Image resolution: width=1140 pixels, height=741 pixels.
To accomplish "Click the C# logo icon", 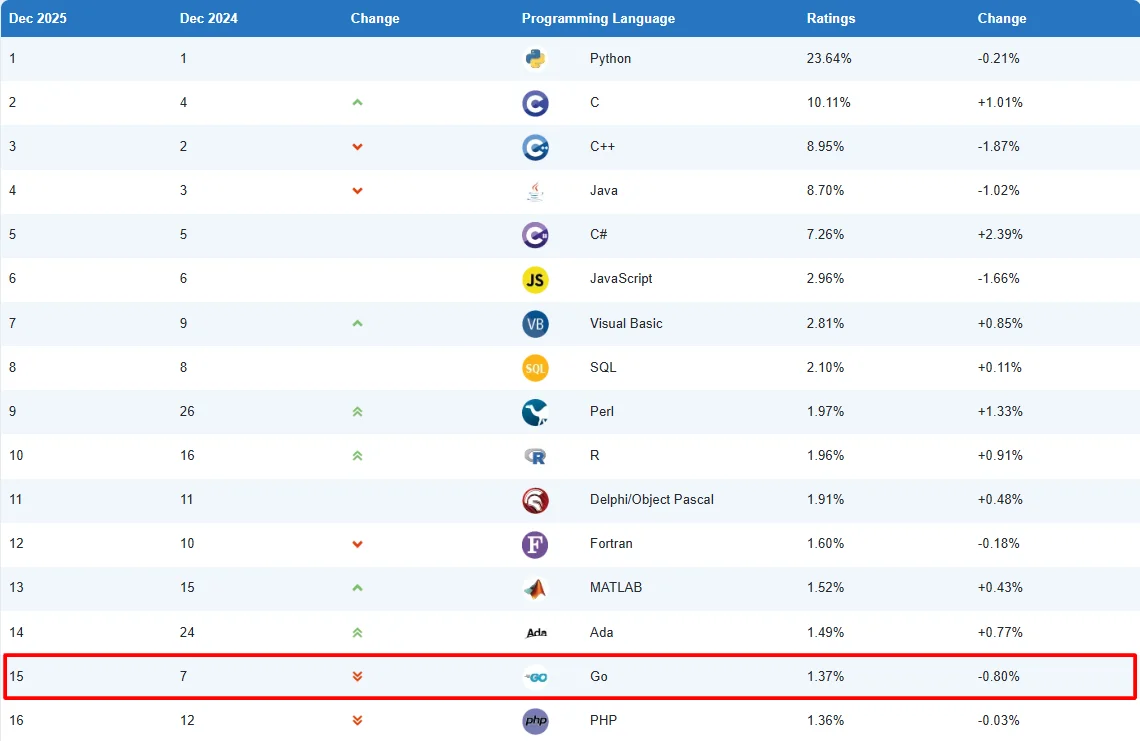I will click(535, 235).
